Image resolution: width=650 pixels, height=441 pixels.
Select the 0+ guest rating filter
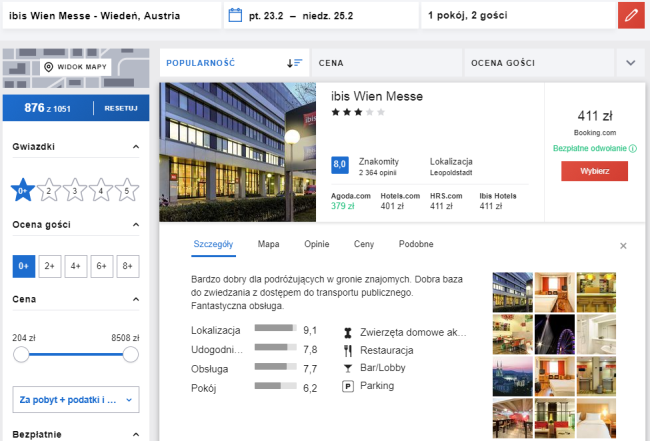pyautogui.click(x=24, y=266)
